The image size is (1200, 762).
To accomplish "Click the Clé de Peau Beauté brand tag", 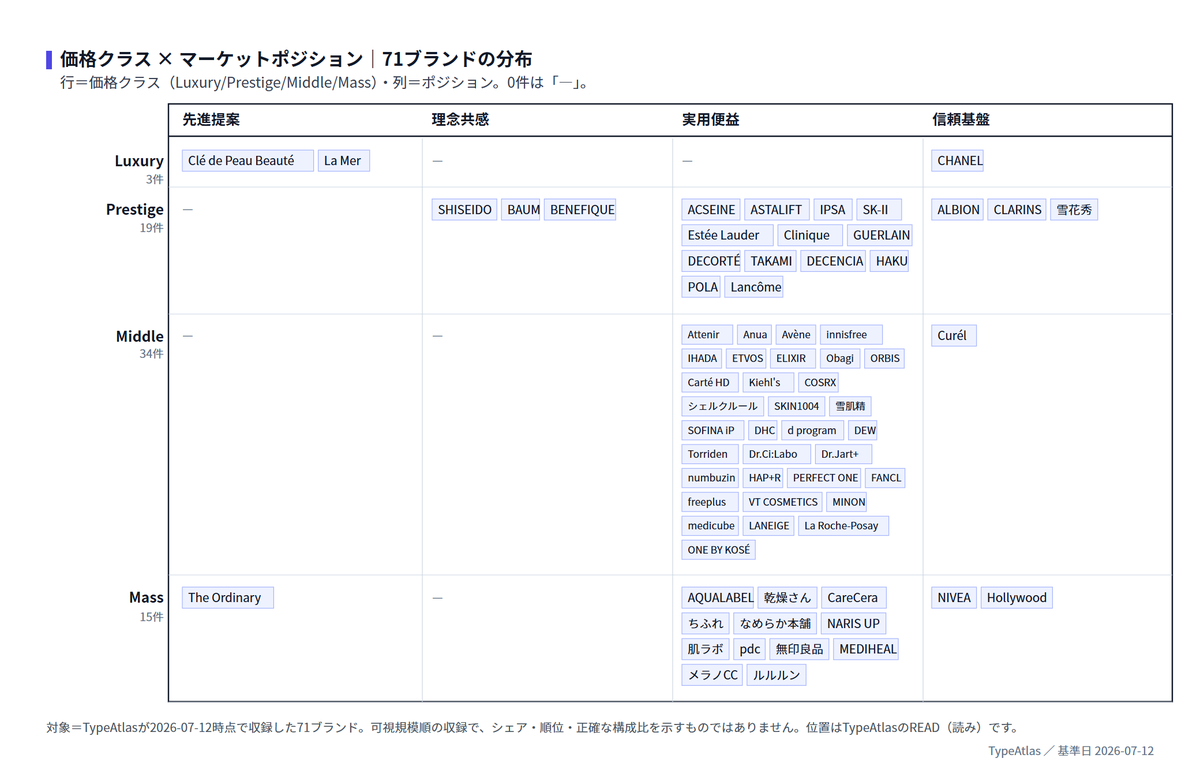I will point(248,160).
